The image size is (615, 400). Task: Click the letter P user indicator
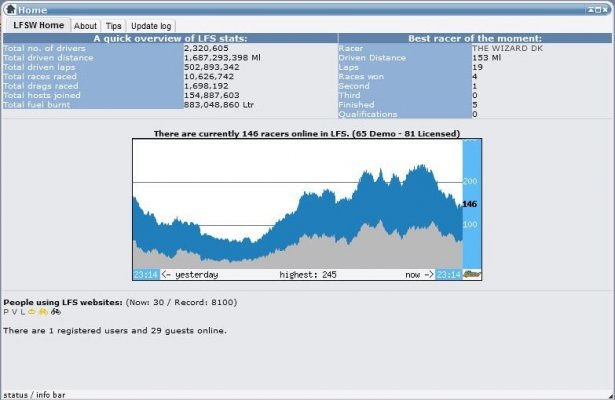click(x=6, y=311)
